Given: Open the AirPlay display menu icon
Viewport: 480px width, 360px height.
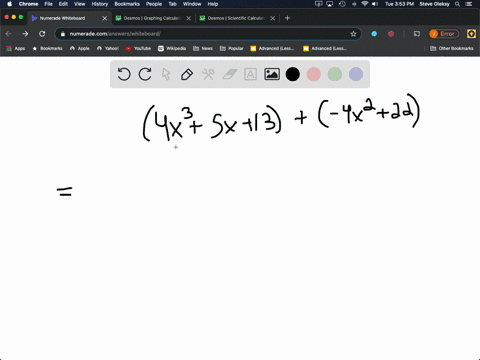Looking at the screenshot, I should click(x=330, y=4).
